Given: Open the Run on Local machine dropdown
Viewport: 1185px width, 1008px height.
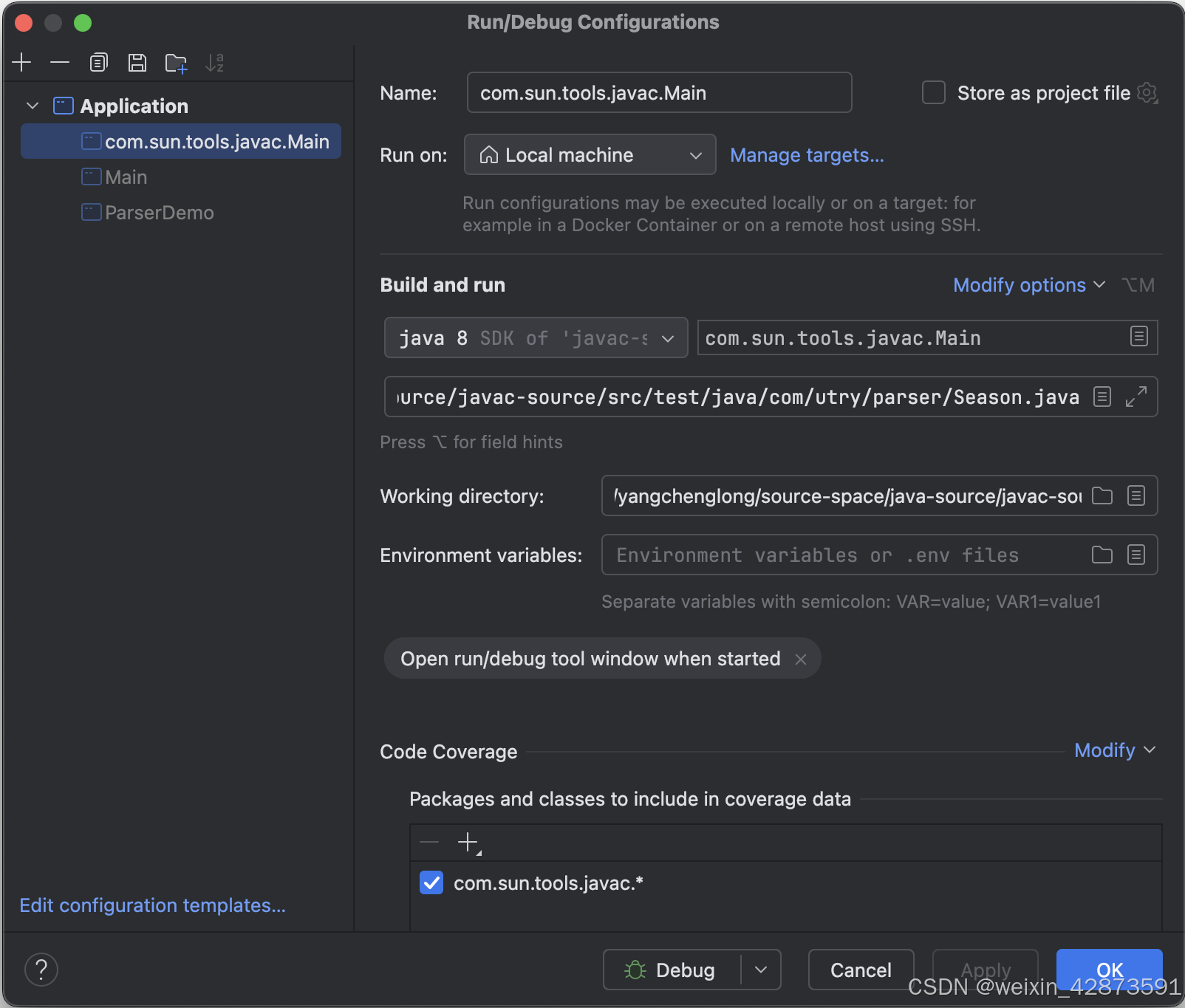Looking at the screenshot, I should (x=694, y=154).
